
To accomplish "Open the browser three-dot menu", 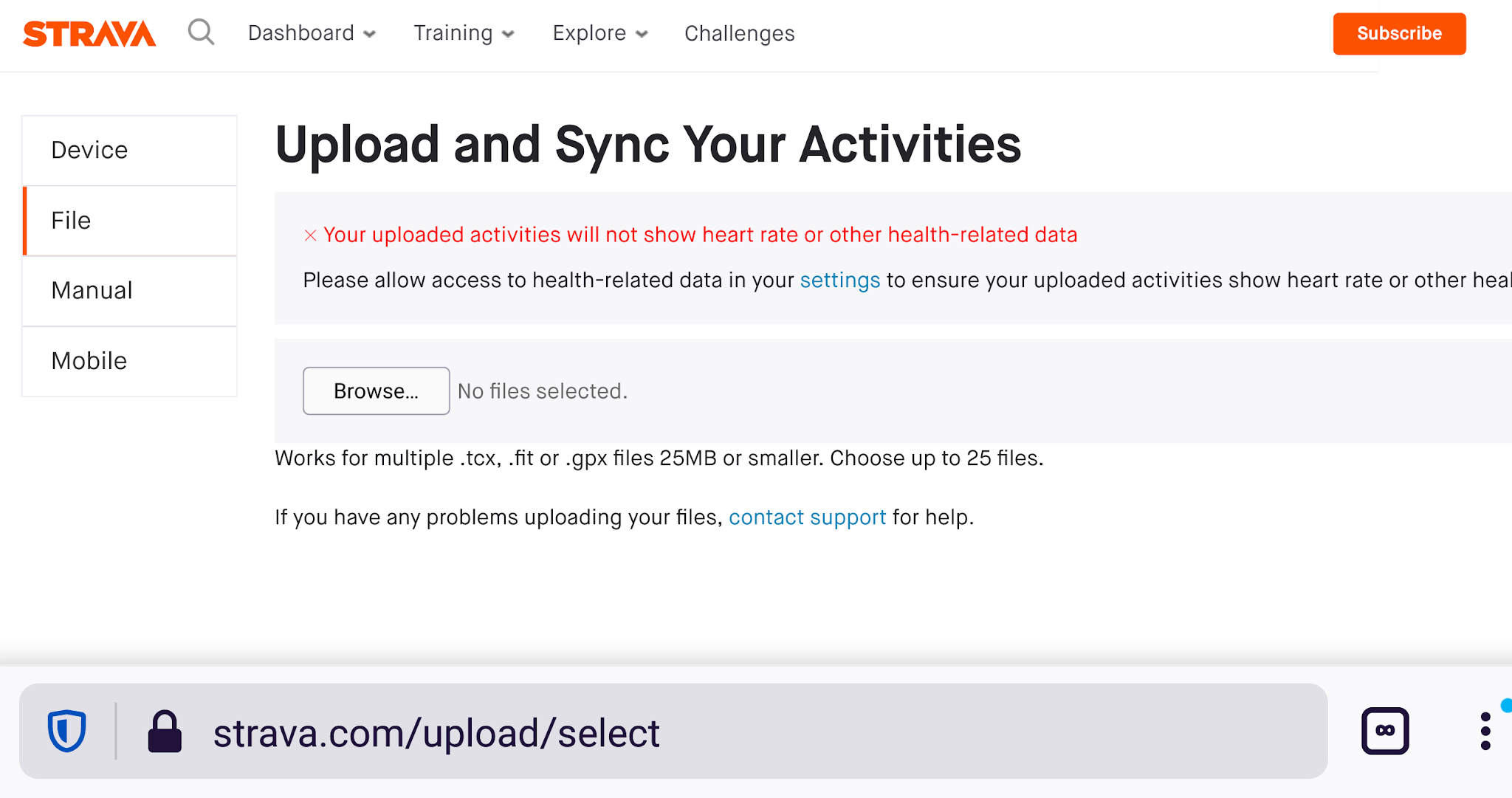I will pyautogui.click(x=1485, y=731).
